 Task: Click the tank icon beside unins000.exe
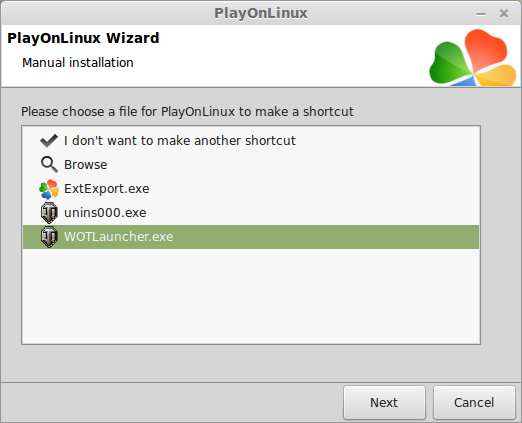pyautogui.click(x=49, y=213)
